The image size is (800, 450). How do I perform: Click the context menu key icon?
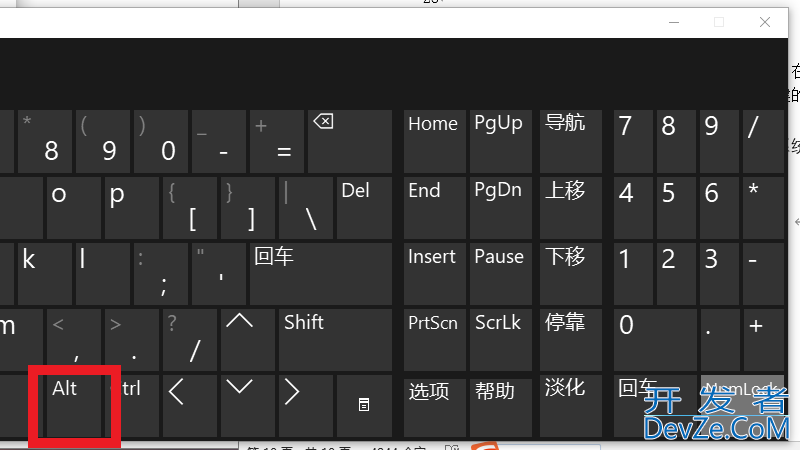coord(364,406)
